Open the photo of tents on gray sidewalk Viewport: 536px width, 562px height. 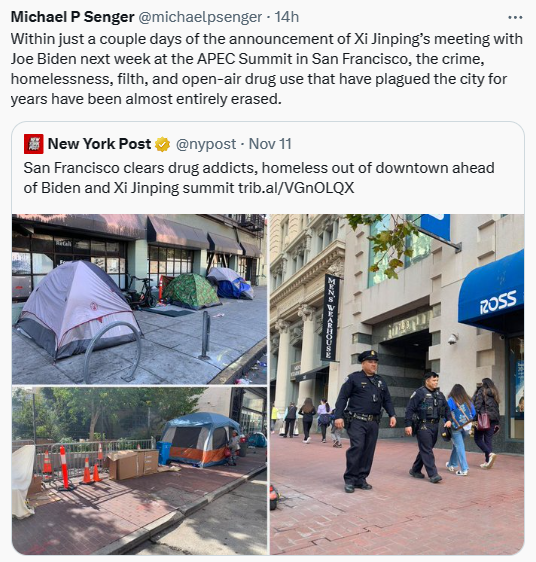(139, 299)
